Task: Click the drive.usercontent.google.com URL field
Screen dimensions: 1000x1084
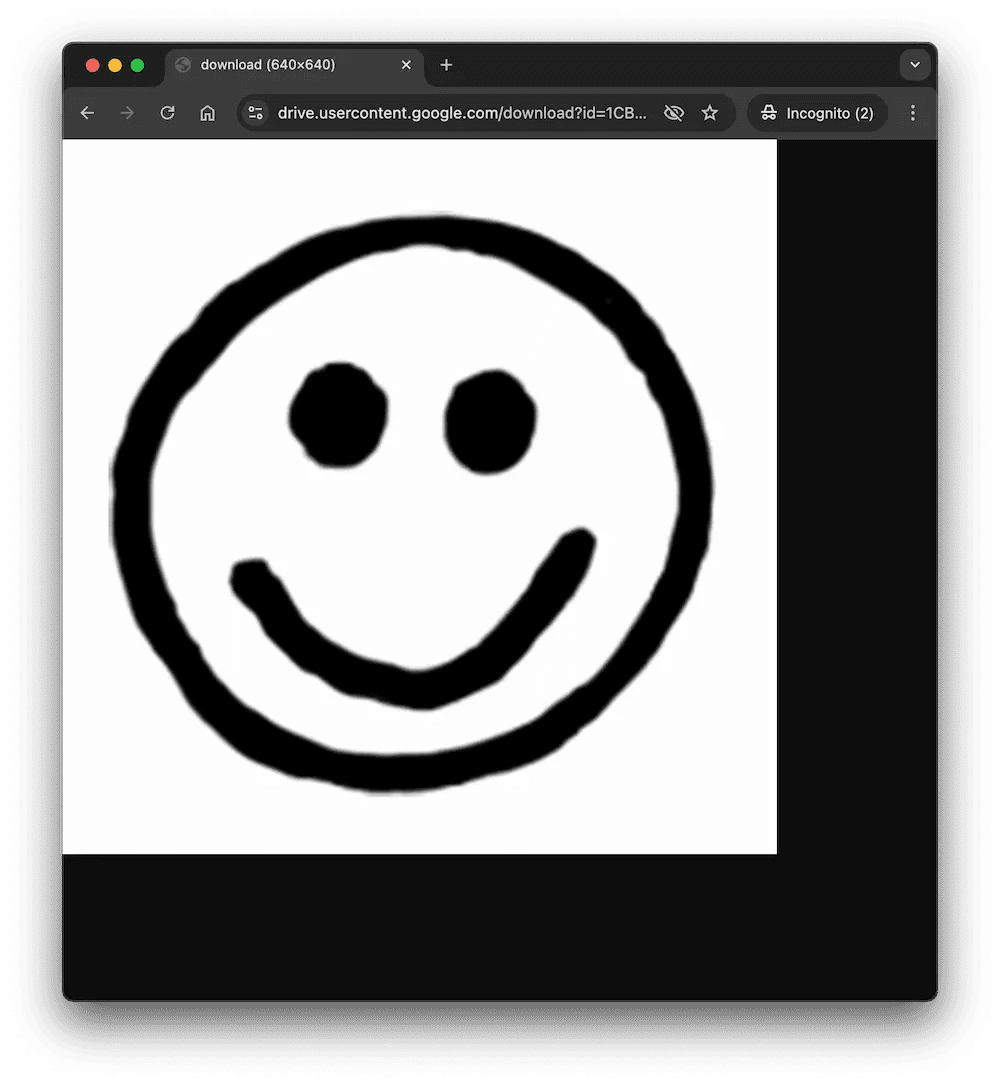Action: coord(462,113)
